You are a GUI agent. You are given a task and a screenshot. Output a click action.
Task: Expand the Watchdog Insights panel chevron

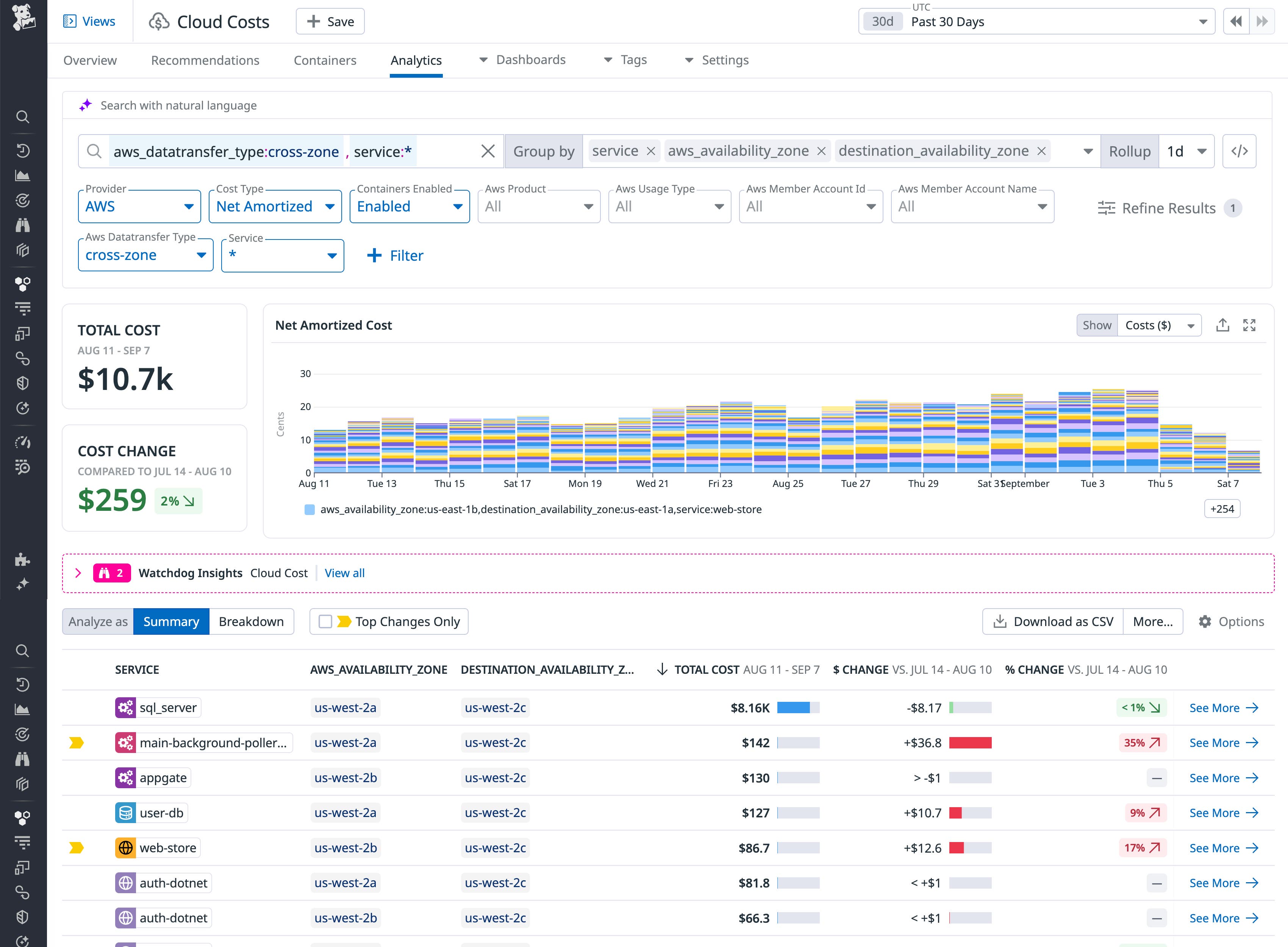pos(78,573)
